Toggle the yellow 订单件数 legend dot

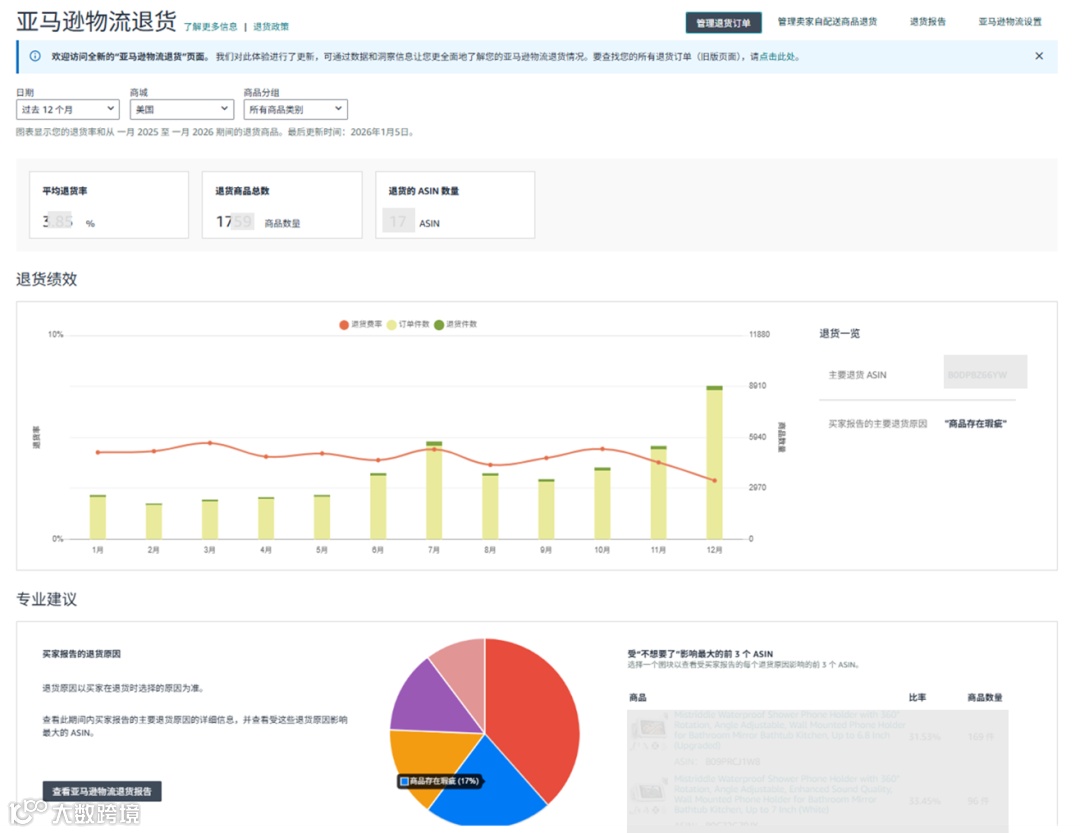click(391, 325)
